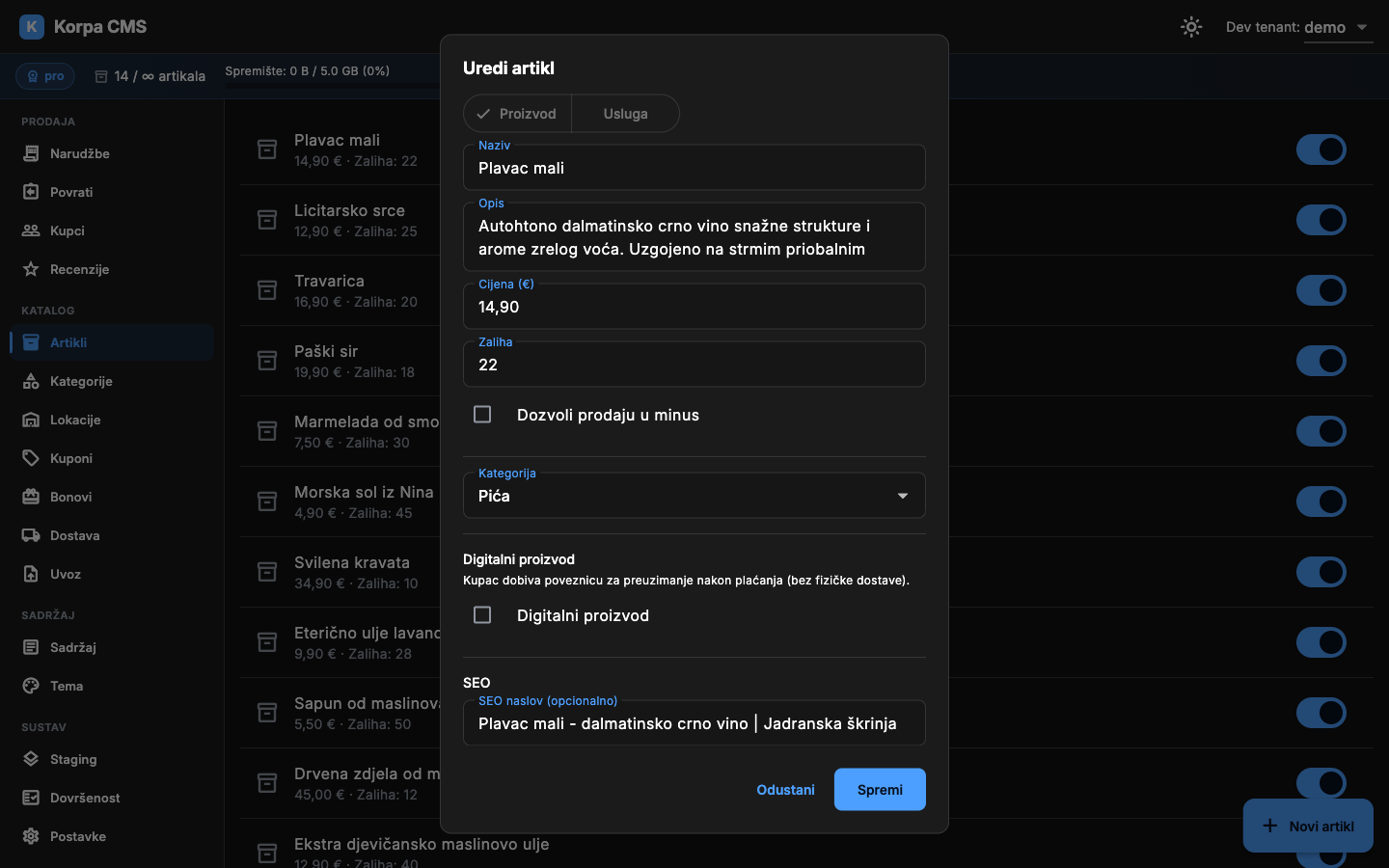This screenshot has width=1389, height=868.
Task: Check the Dozvoli prodaju u minus checkbox
Action: [x=482, y=415]
